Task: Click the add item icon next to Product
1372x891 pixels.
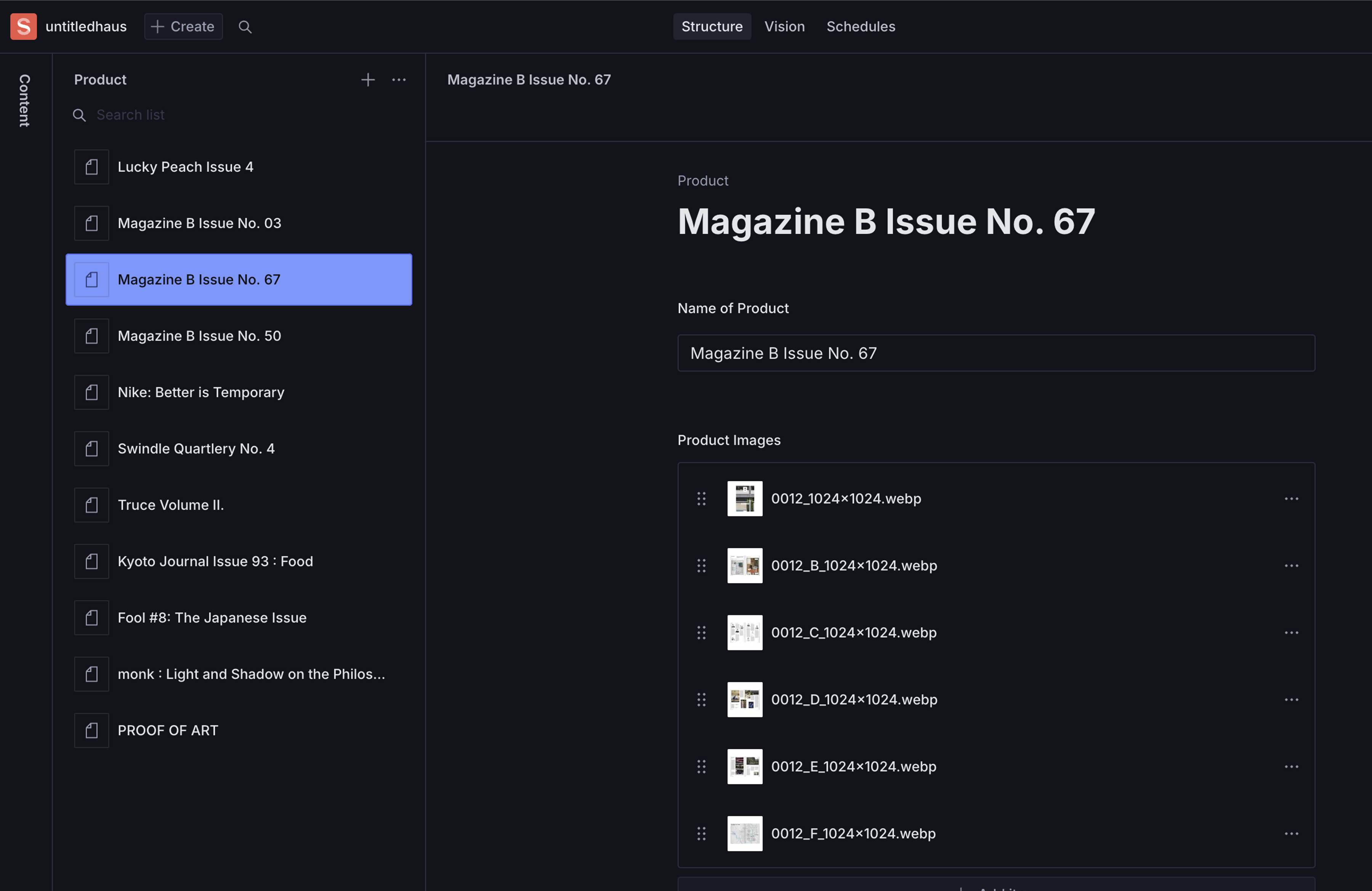Action: coord(367,79)
